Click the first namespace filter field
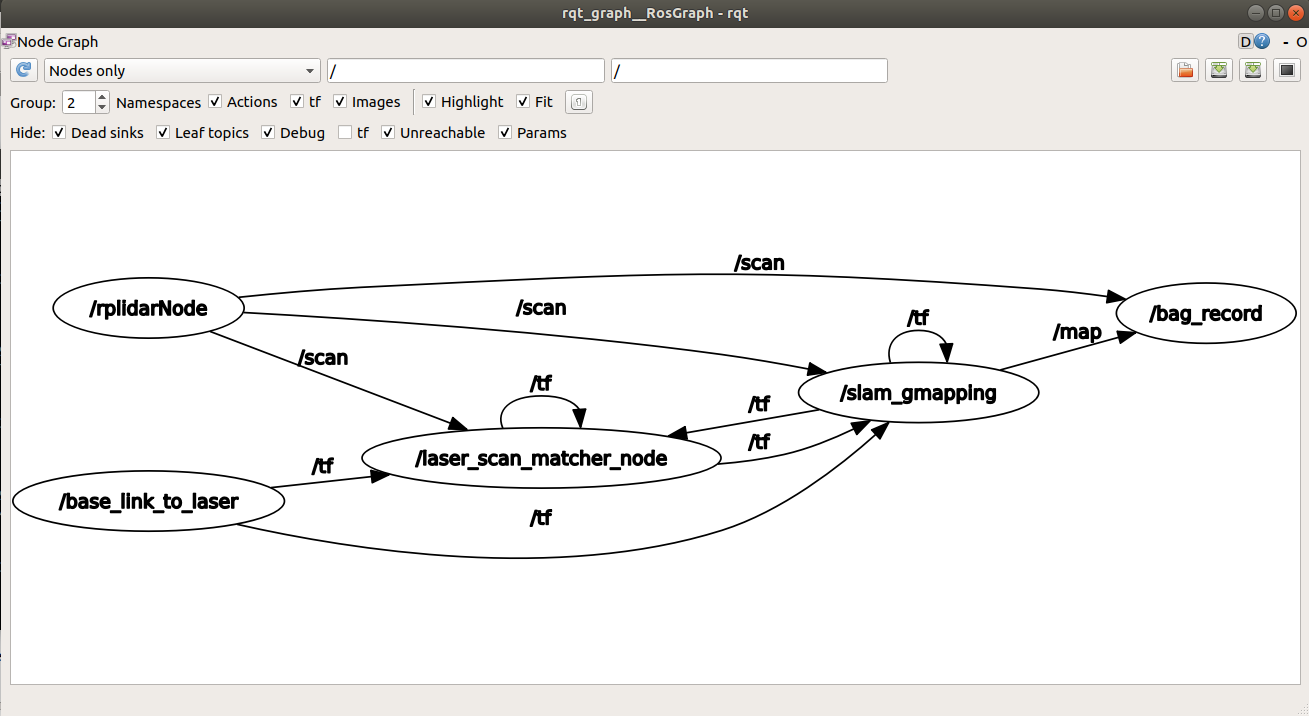1309x716 pixels. tap(466, 71)
